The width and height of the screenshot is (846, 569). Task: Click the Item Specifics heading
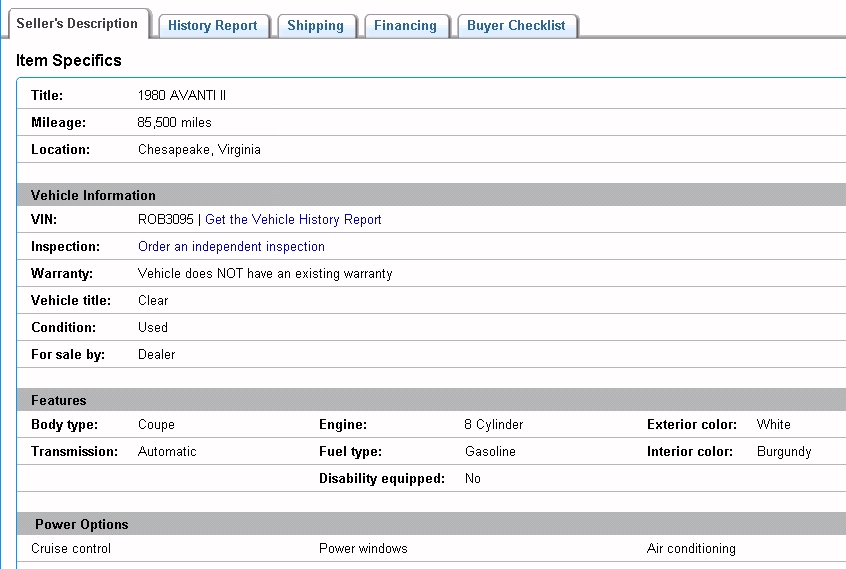tap(69, 61)
